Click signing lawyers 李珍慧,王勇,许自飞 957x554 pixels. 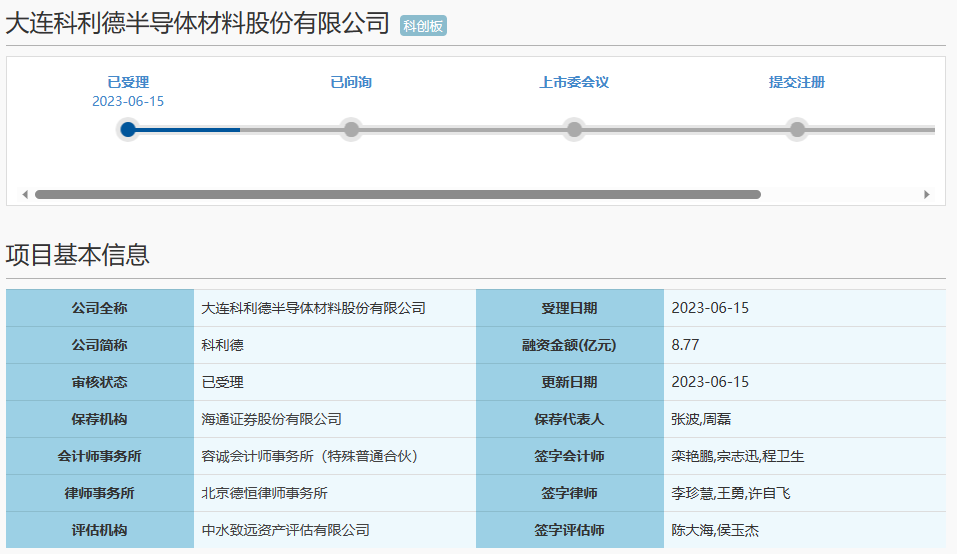click(x=731, y=493)
